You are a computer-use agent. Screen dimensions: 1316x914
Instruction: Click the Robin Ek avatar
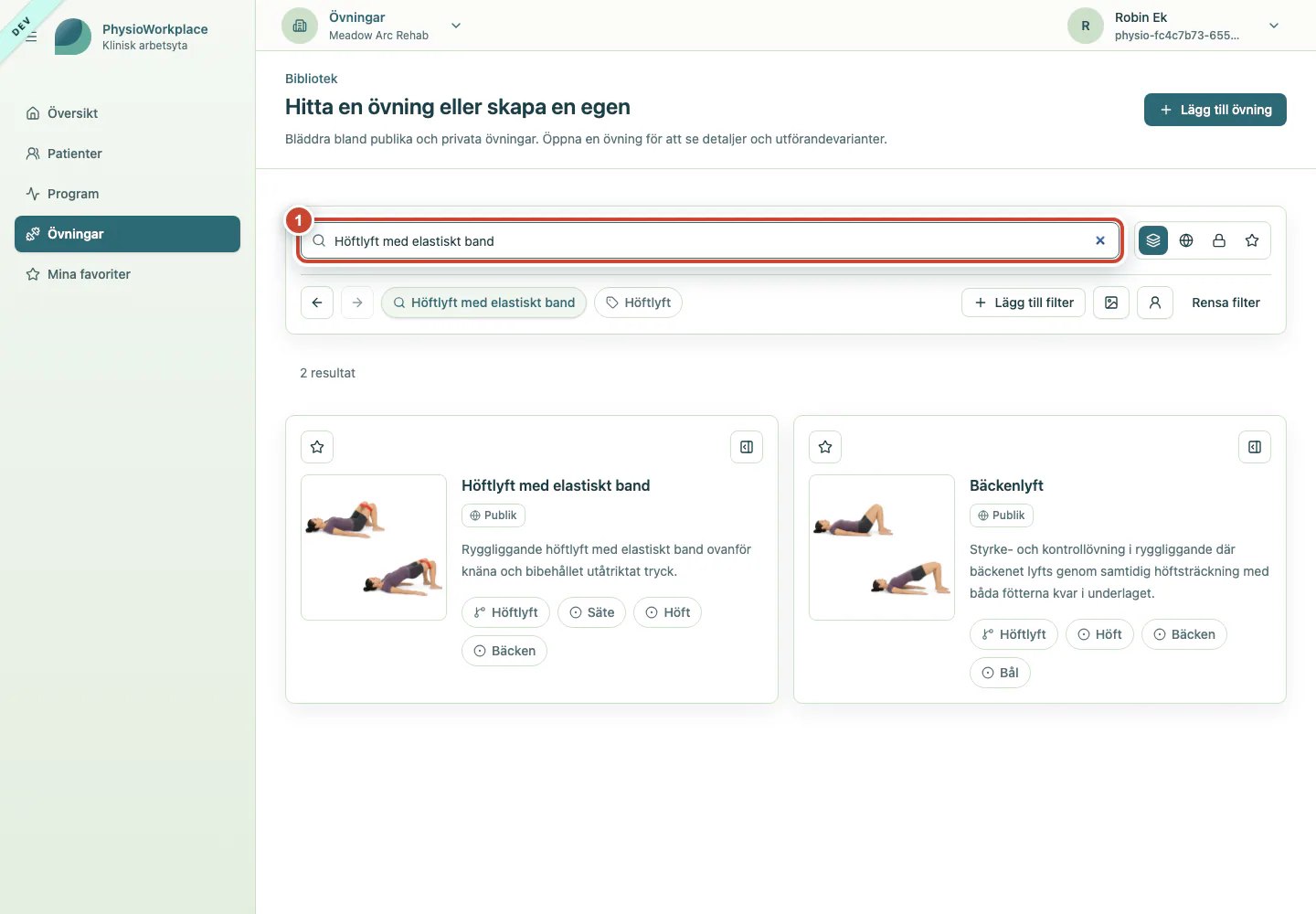coord(1086,26)
